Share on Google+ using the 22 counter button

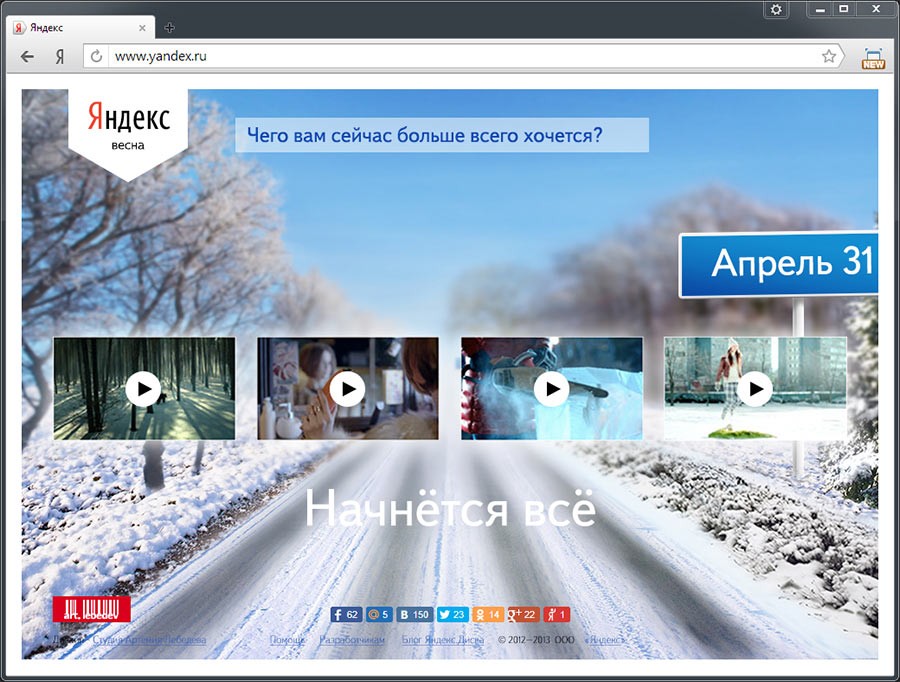tap(523, 615)
